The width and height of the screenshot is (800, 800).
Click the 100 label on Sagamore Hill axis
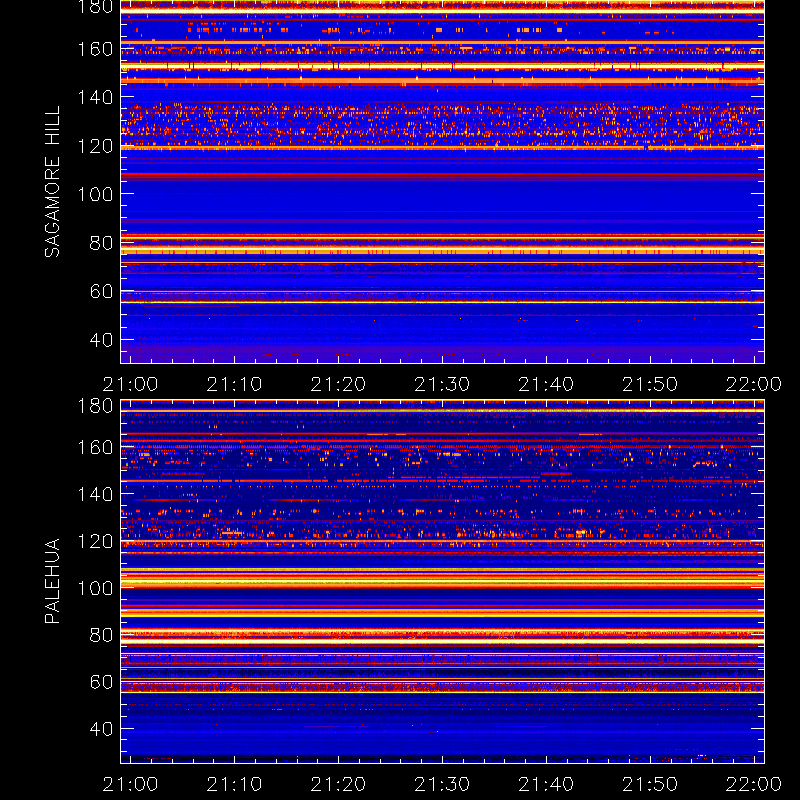pos(95,194)
